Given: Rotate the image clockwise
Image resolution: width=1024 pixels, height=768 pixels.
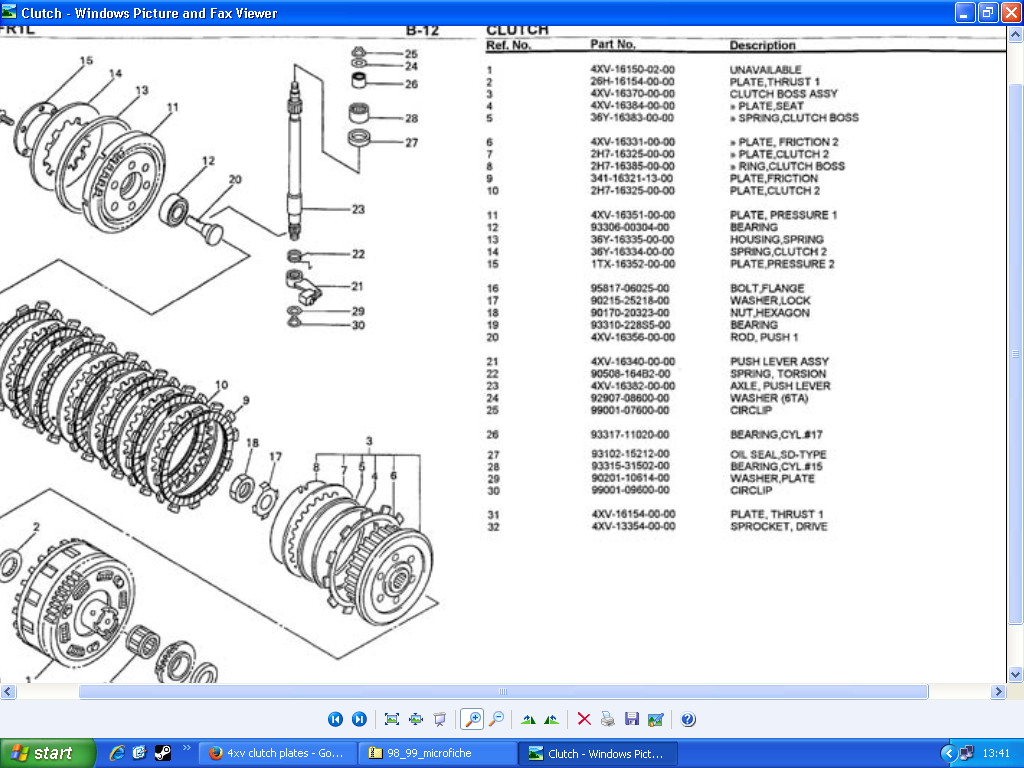Looking at the screenshot, I should (x=528, y=719).
